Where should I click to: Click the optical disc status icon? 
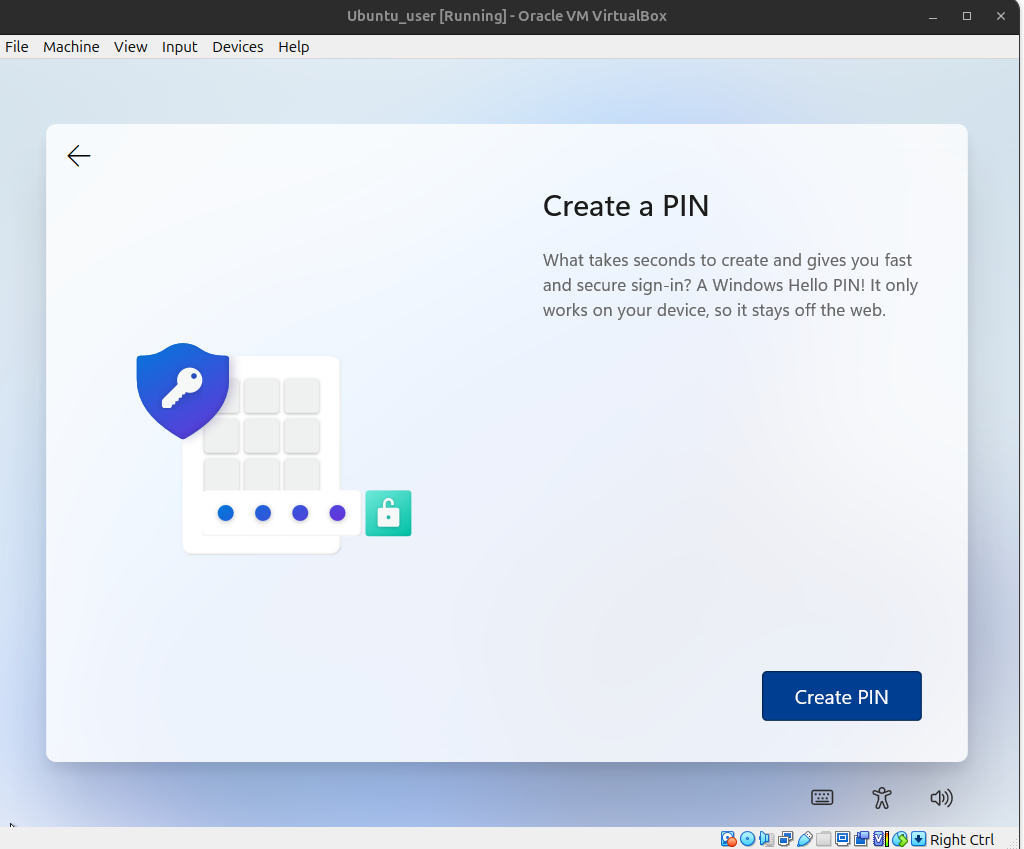click(x=747, y=839)
